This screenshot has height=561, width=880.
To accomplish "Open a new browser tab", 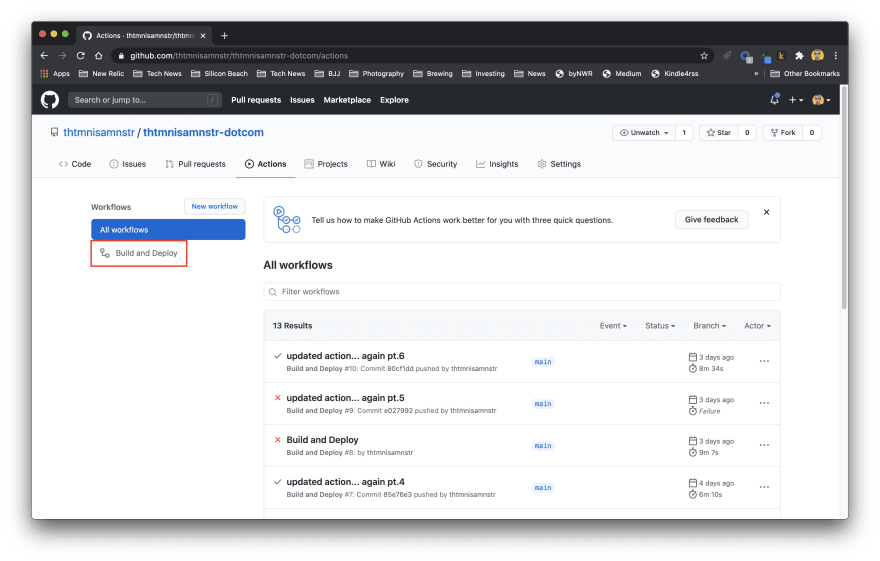I will [x=224, y=35].
